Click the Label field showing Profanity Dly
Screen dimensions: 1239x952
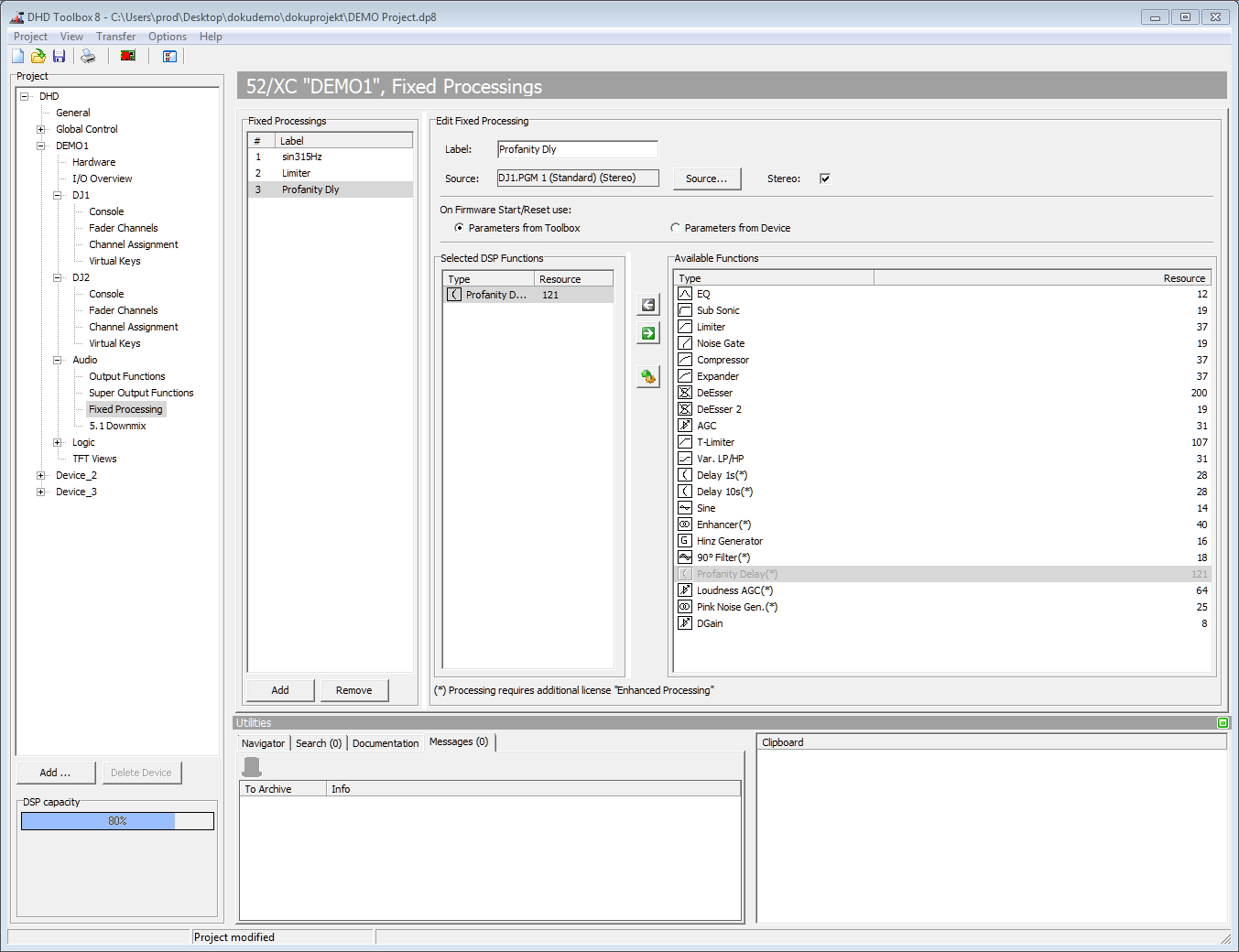tap(577, 148)
